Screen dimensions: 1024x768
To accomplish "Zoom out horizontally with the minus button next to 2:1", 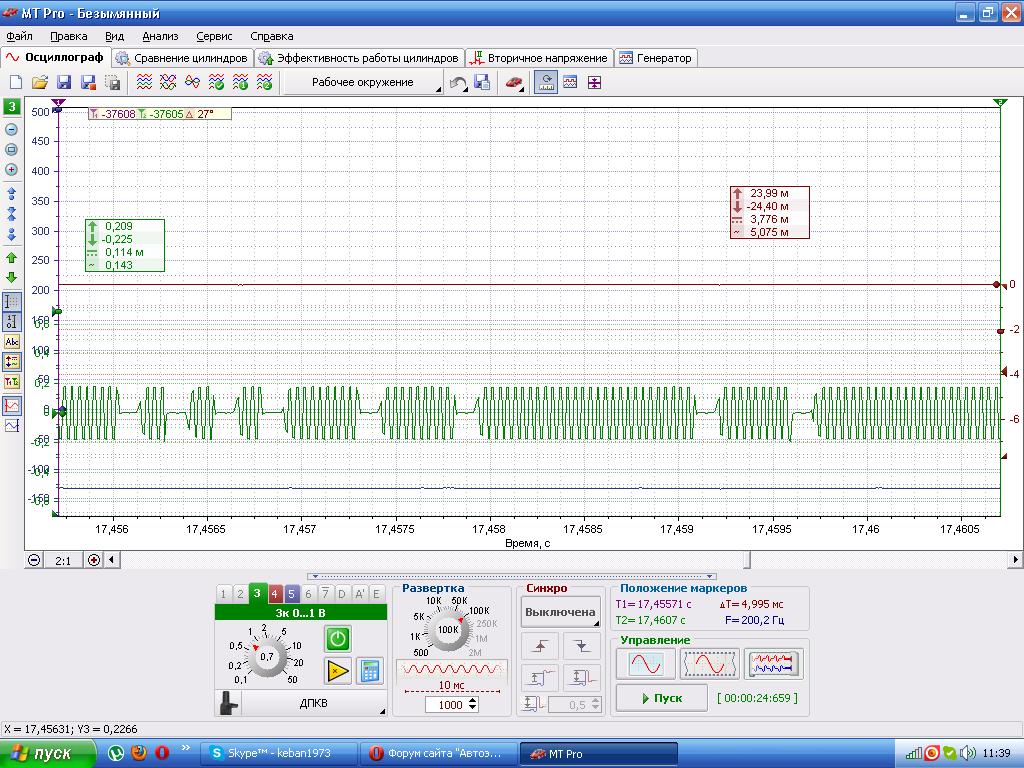I will (34, 560).
